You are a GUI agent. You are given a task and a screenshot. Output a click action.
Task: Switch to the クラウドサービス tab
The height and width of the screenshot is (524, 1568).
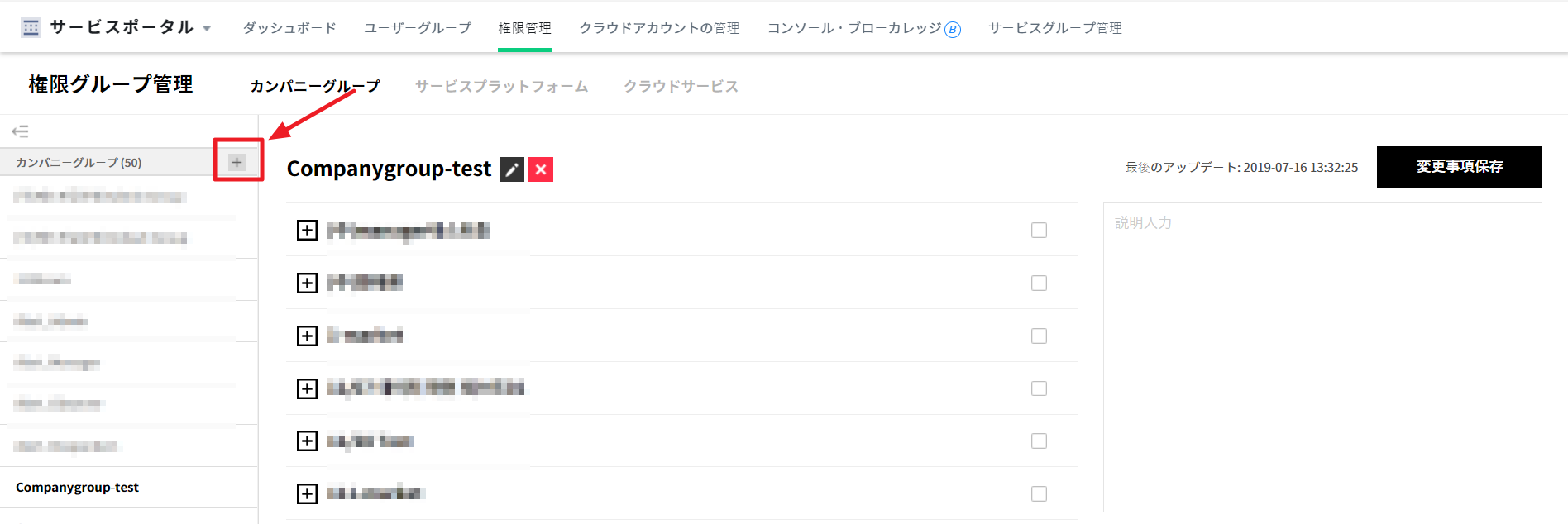coord(681,86)
